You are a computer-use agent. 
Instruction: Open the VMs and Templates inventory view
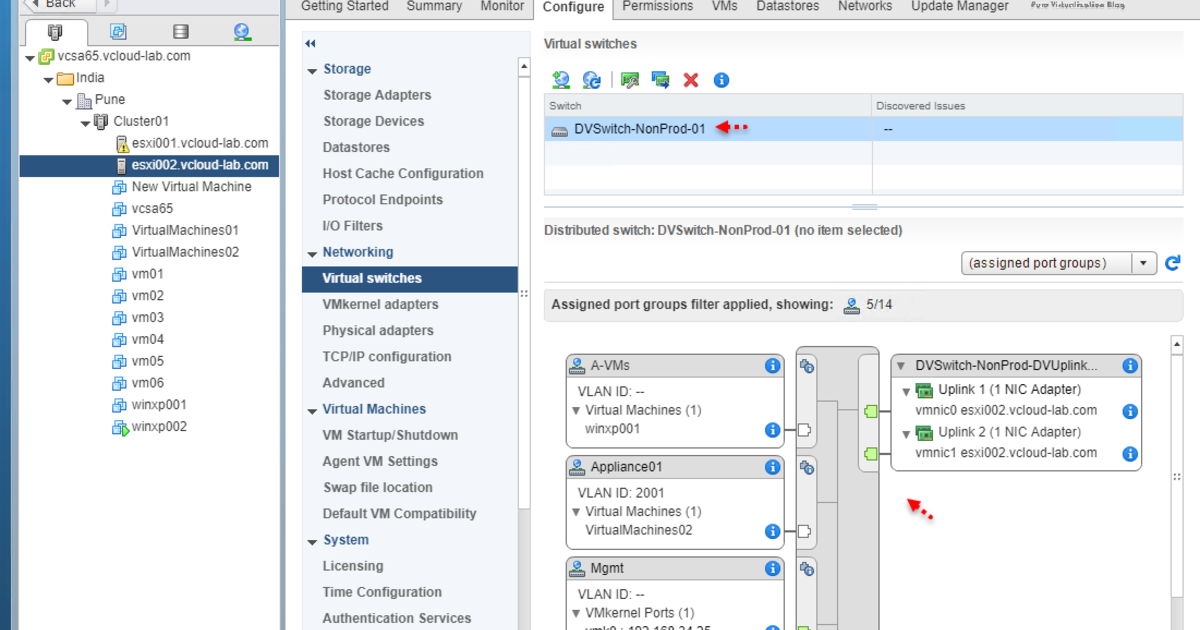point(118,32)
